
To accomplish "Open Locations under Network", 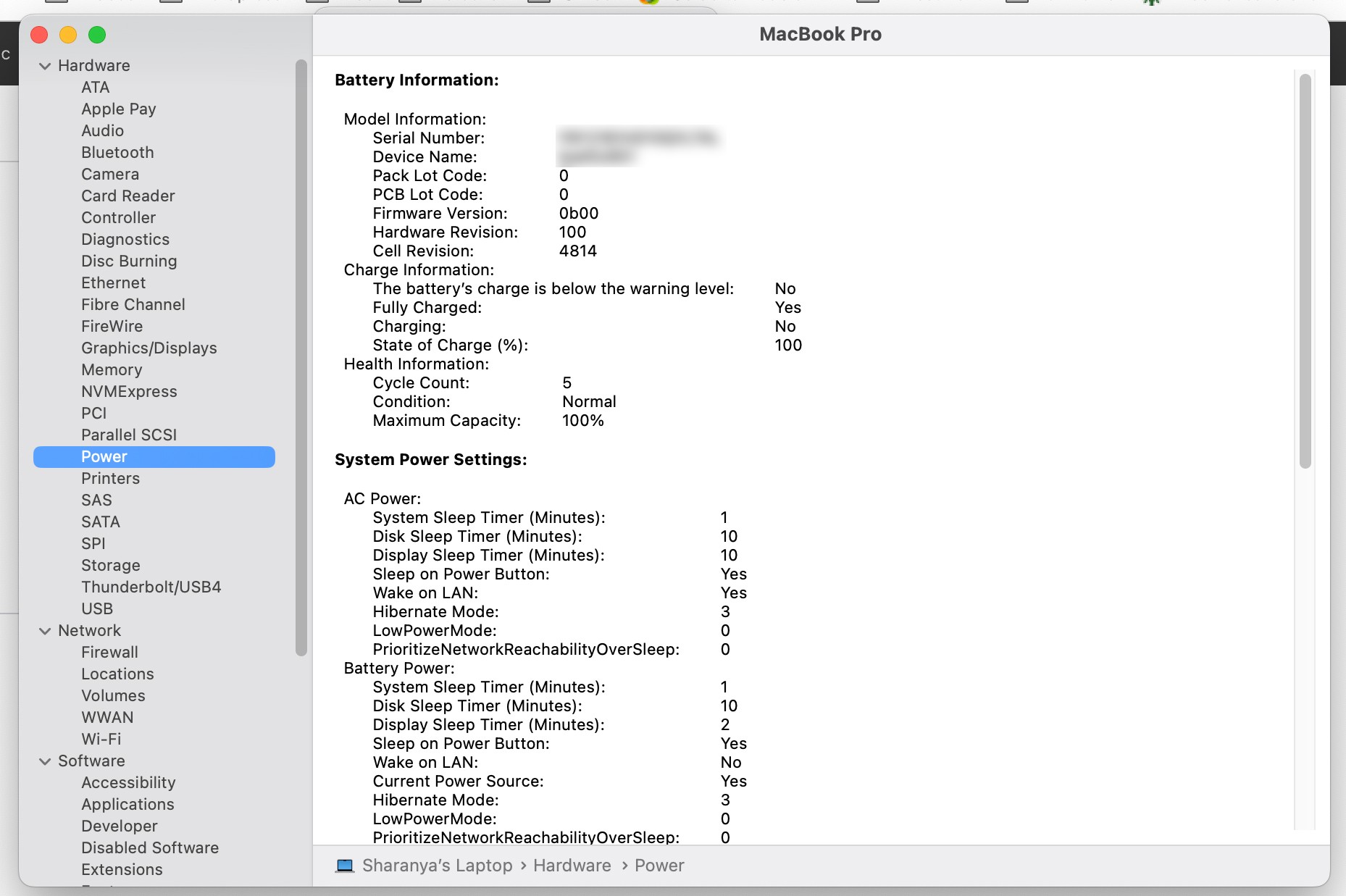I will [117, 674].
